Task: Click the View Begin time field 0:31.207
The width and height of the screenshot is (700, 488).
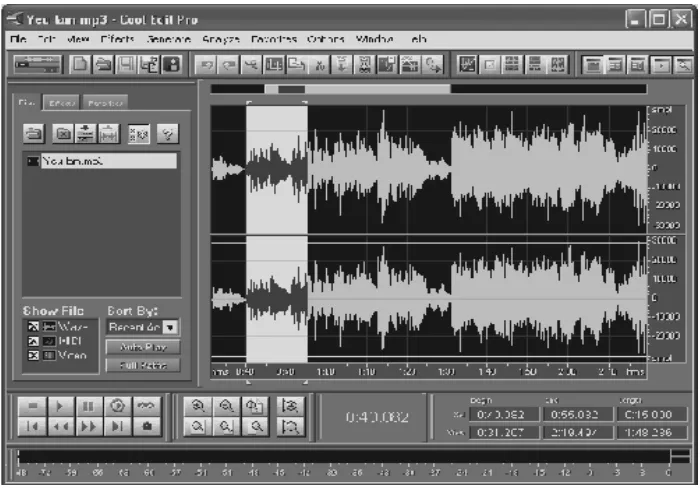Action: tap(504, 433)
